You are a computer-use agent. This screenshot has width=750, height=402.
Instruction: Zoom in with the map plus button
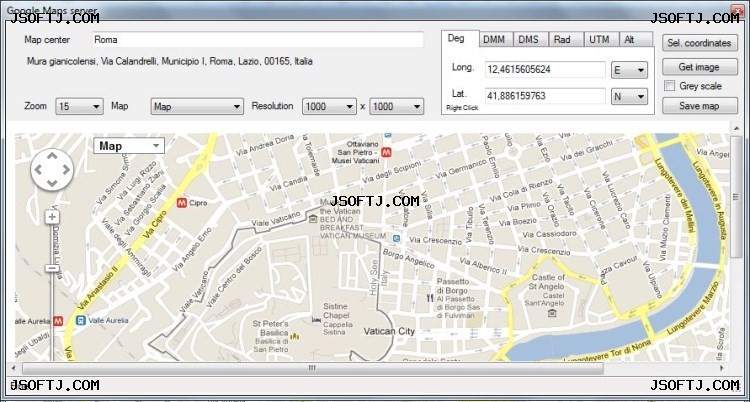pos(52,217)
